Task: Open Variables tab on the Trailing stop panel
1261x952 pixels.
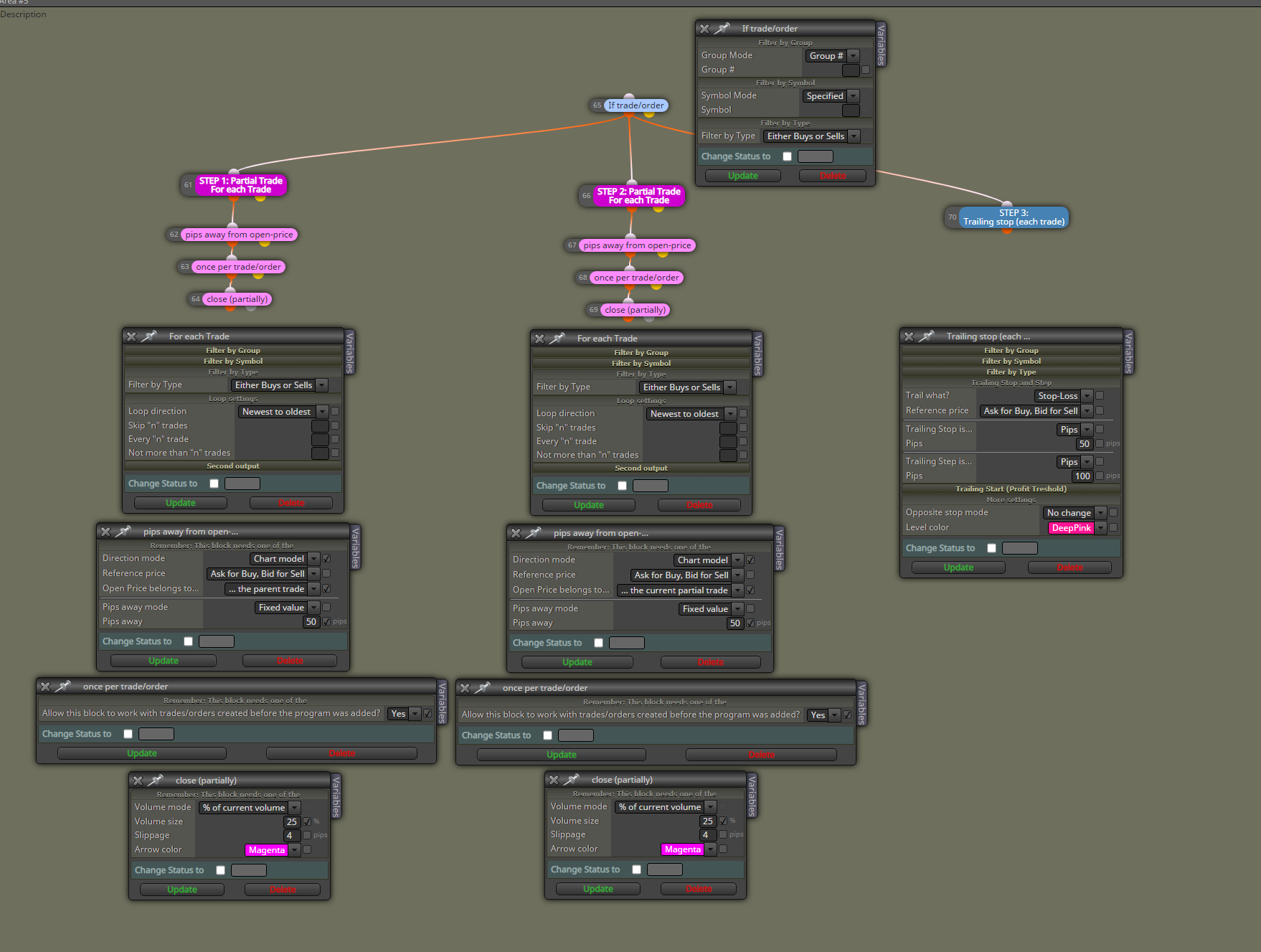Action: (x=1129, y=352)
